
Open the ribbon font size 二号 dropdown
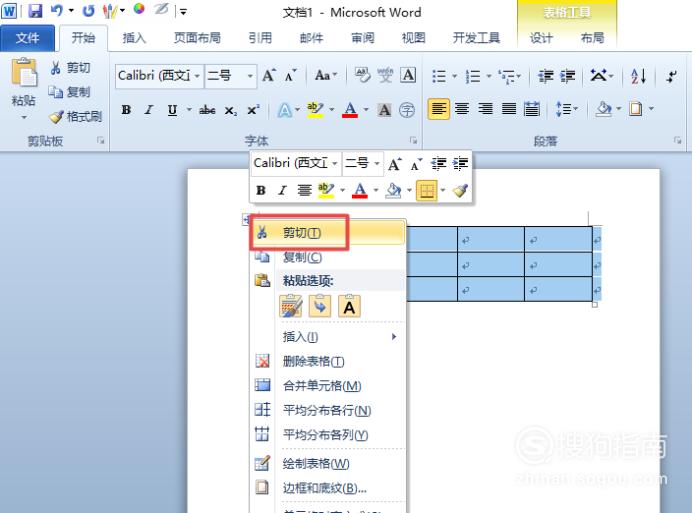tap(250, 76)
